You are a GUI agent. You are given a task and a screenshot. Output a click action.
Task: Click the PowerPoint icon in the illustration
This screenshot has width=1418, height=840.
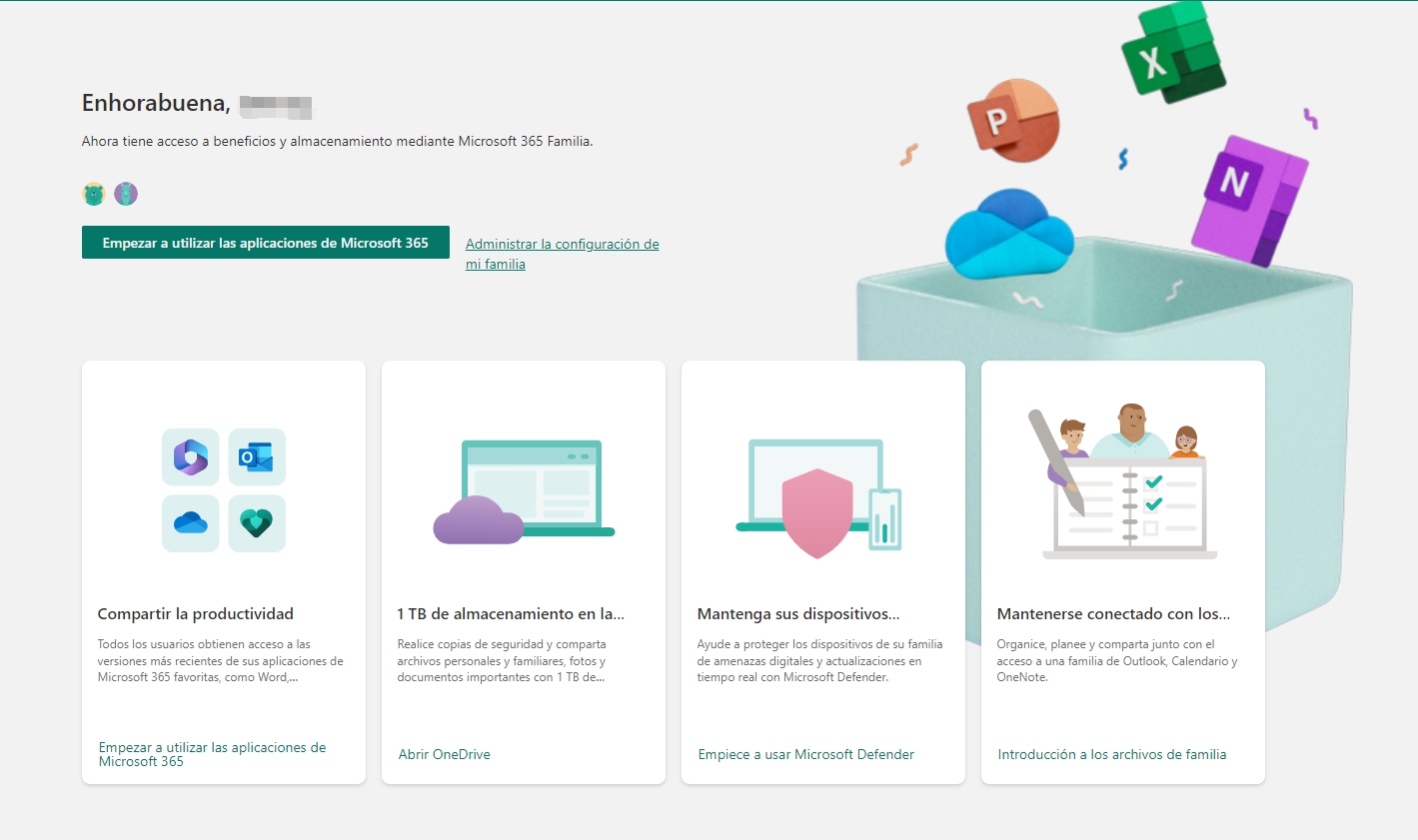click(x=1012, y=120)
